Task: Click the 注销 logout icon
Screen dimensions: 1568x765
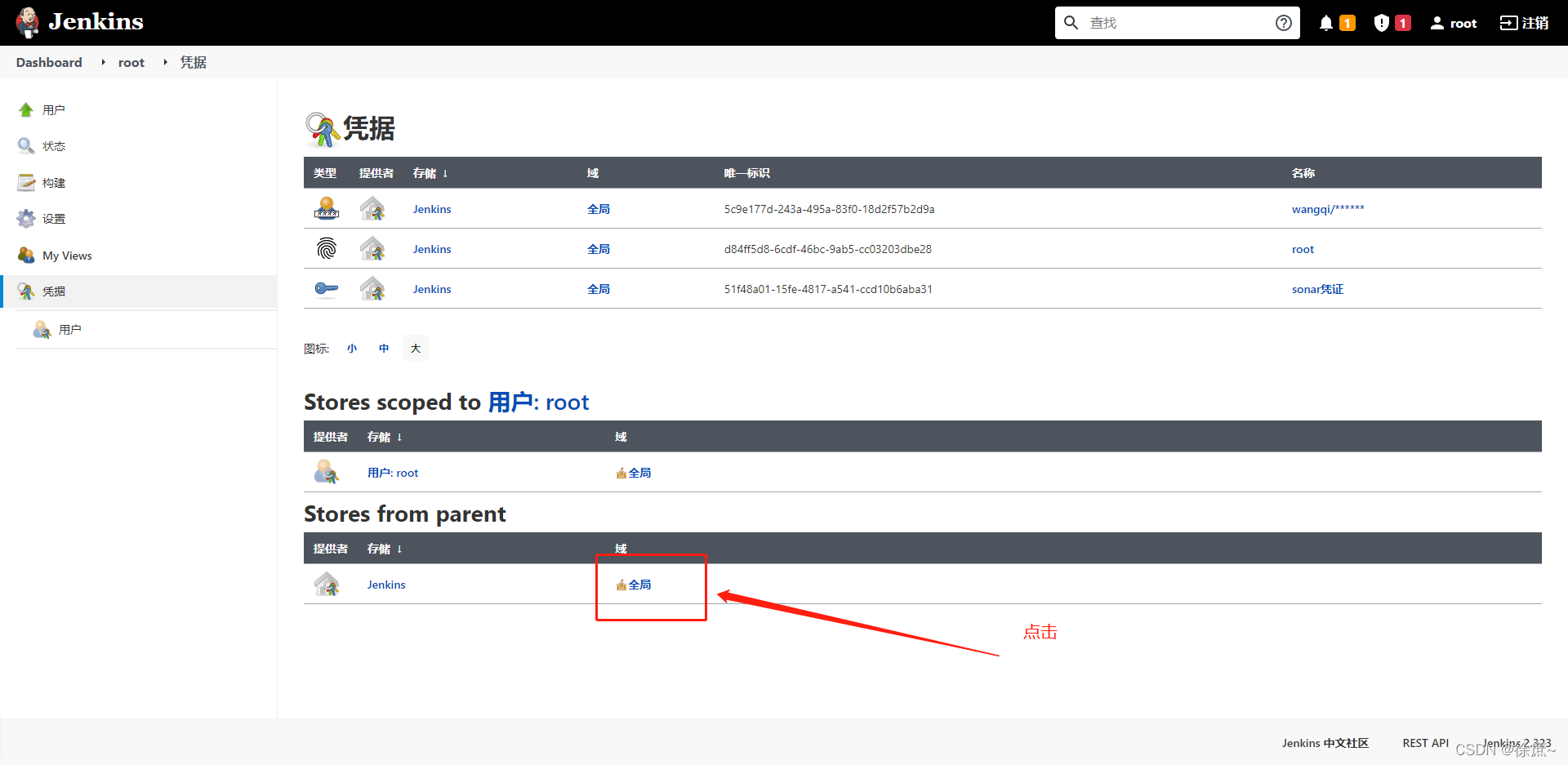Action: (1508, 23)
